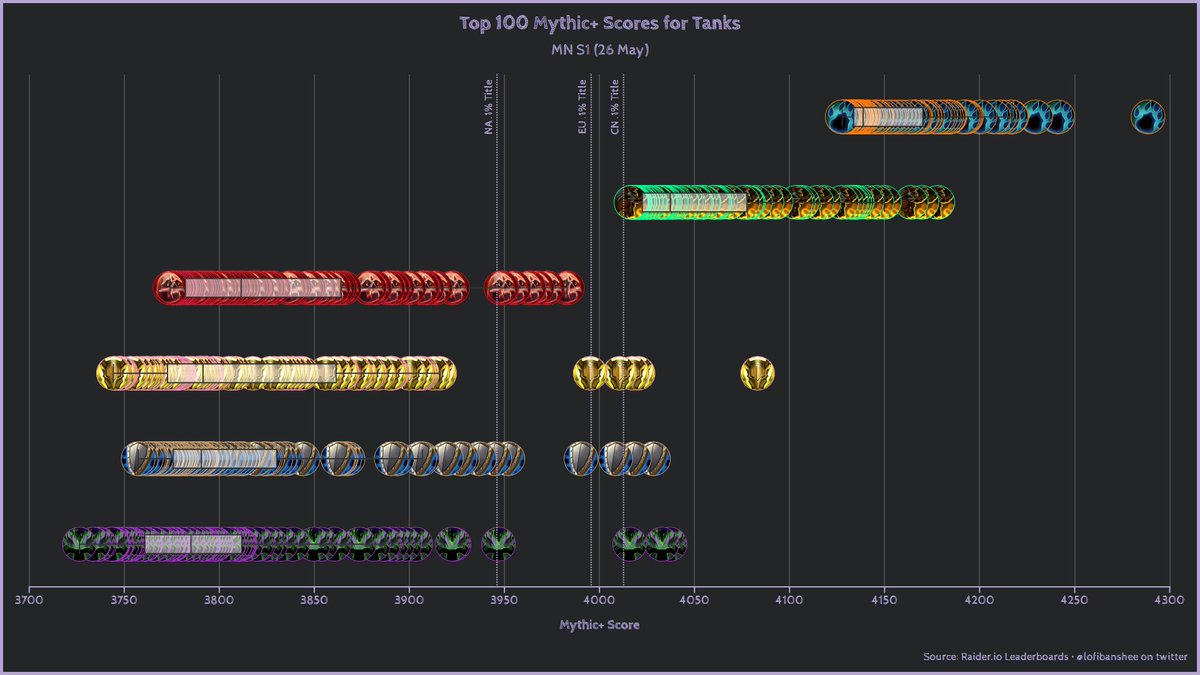This screenshot has height=675, width=1200.
Task: Click the warrior shield icon near 3990
Action: (x=581, y=458)
